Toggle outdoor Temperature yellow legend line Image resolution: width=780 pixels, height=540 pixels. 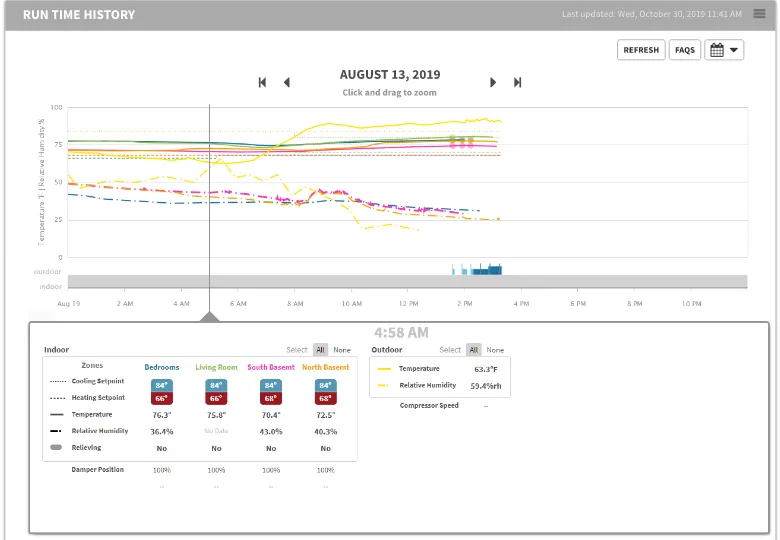tap(384, 369)
